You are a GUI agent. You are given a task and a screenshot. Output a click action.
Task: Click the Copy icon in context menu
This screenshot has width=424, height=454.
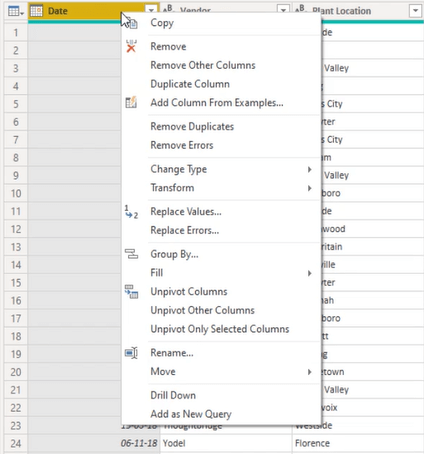pyautogui.click(x=133, y=23)
